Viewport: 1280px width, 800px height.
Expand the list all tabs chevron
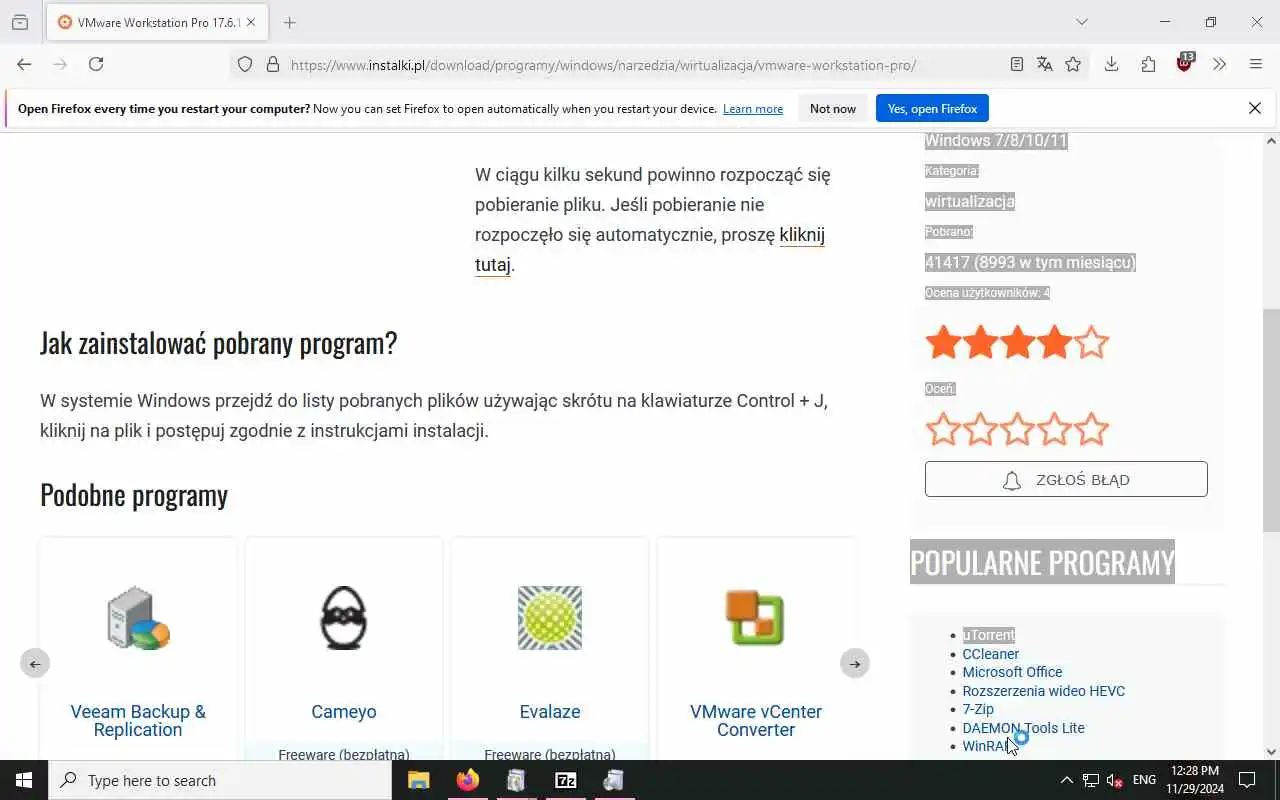(x=1082, y=22)
